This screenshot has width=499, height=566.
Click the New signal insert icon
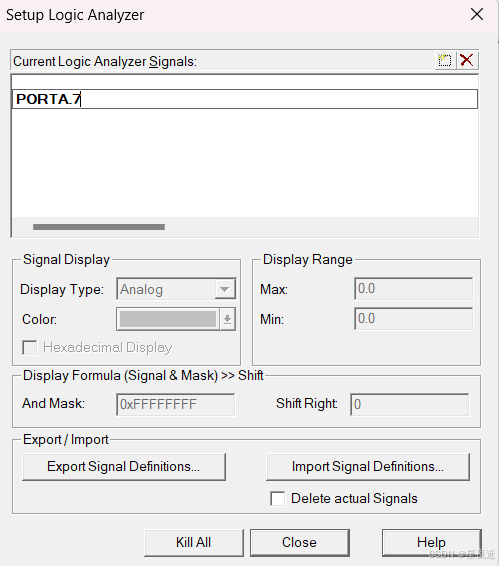[445, 60]
